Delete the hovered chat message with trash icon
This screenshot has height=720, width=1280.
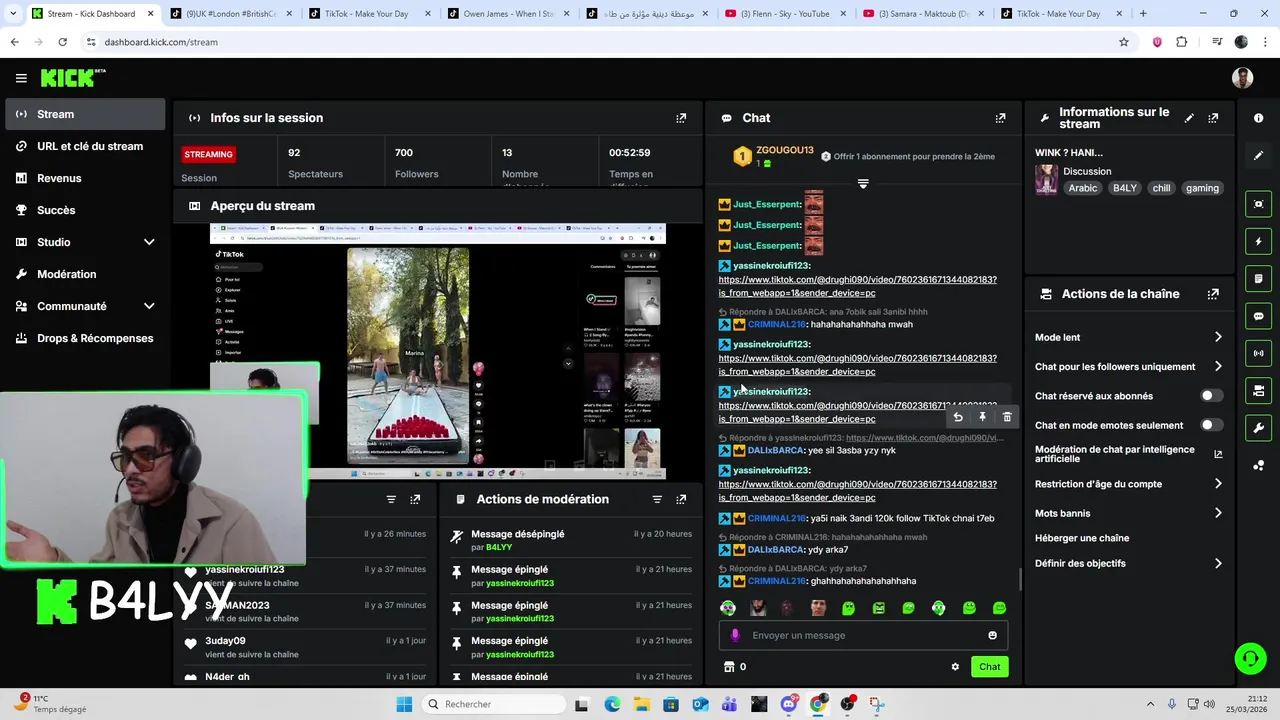click(x=1007, y=417)
